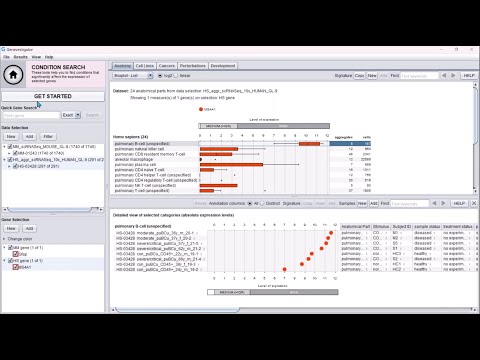Collapse Change color section
The height and width of the screenshot is (360, 480).
pos(4,239)
